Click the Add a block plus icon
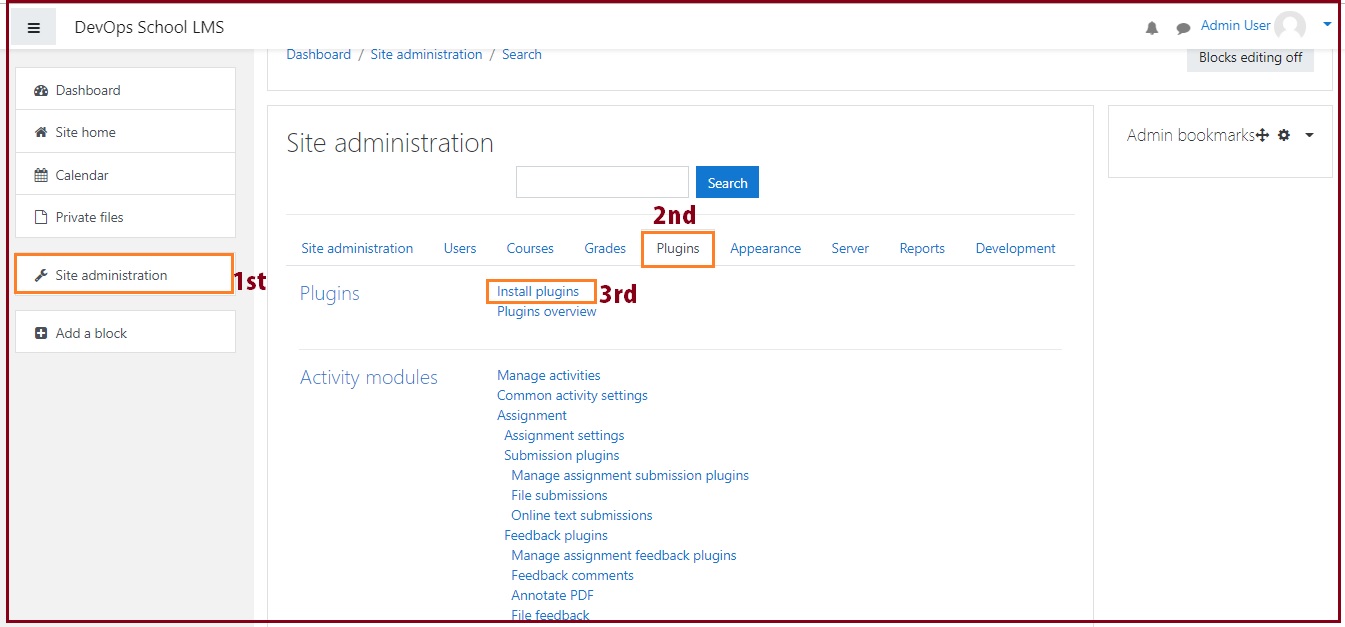The image size is (1345, 627). coord(41,333)
